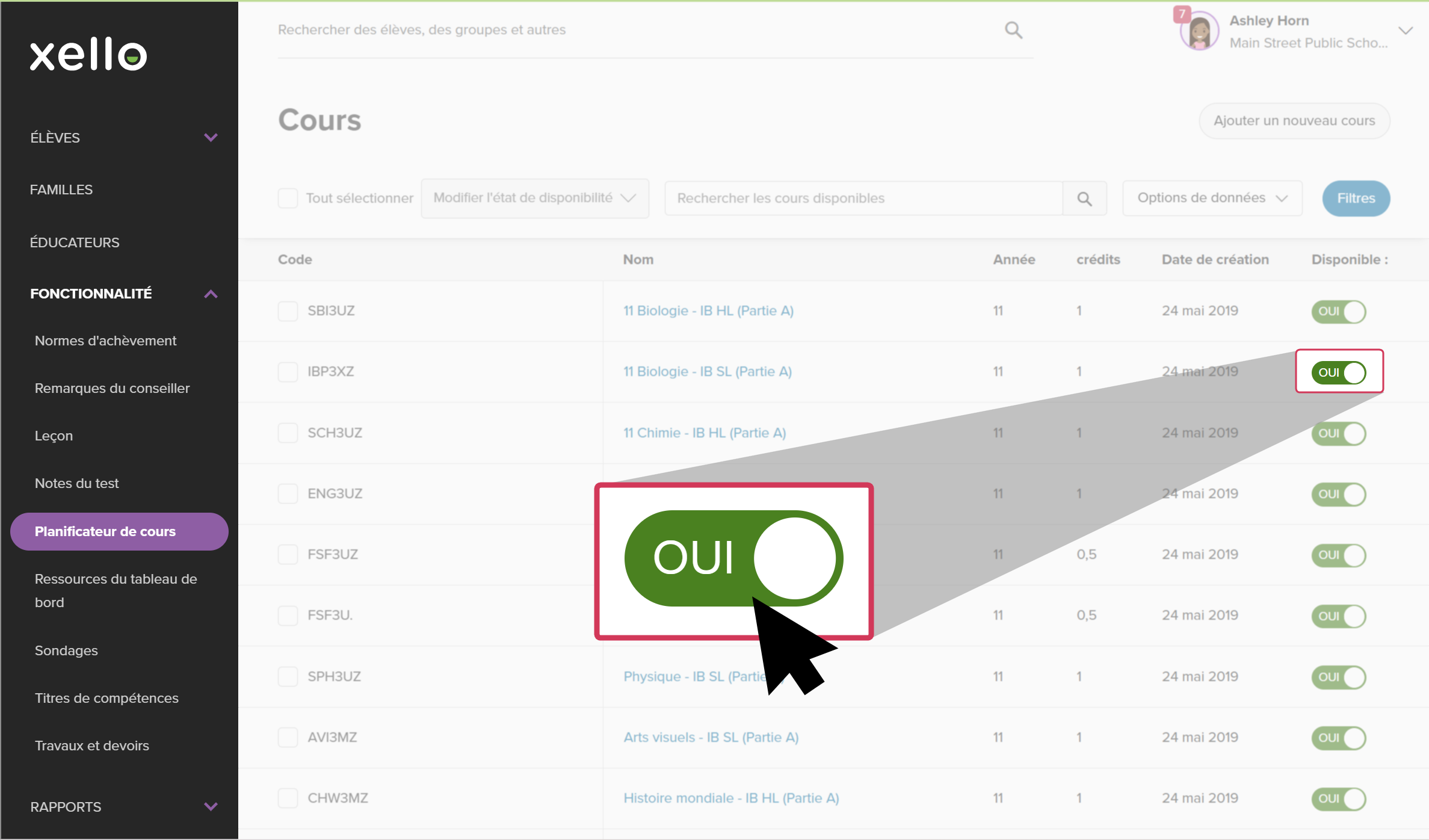Viewport: 1429px width, 840px height.
Task: Click Ajouter un nouveau cours button
Action: [1294, 121]
